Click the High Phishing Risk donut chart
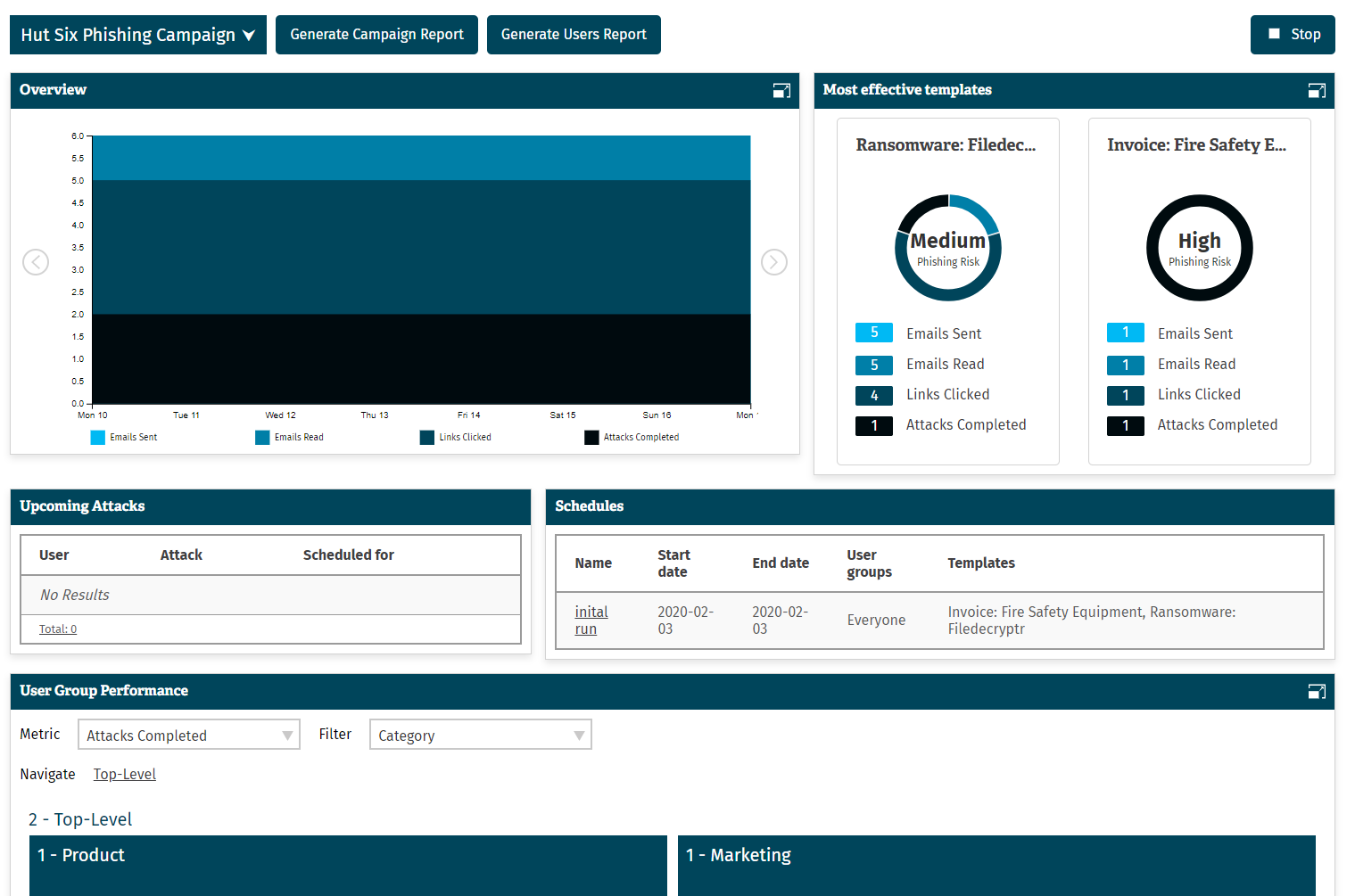The width and height of the screenshot is (1355, 896). click(1199, 248)
